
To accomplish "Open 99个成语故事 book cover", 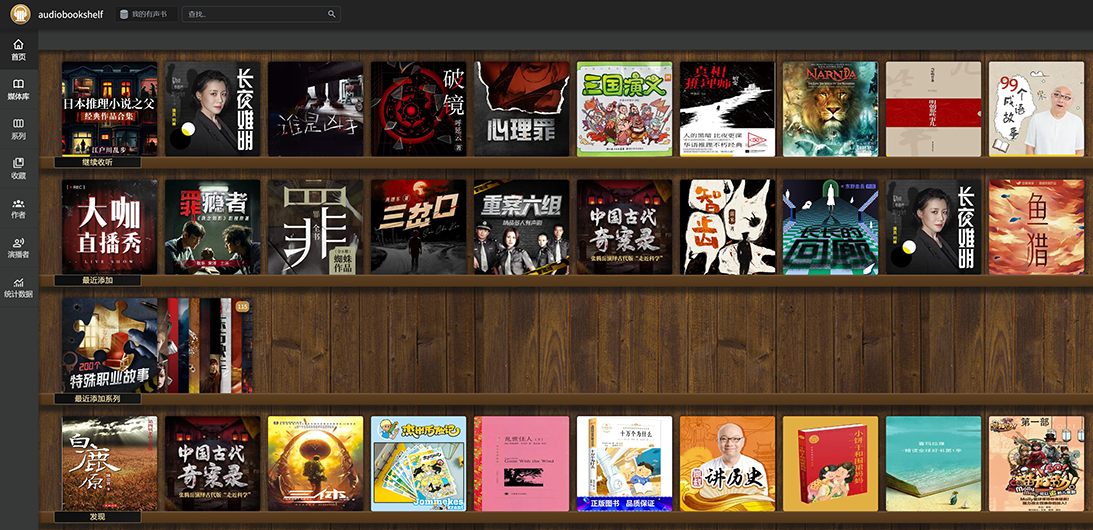I will click(1037, 109).
